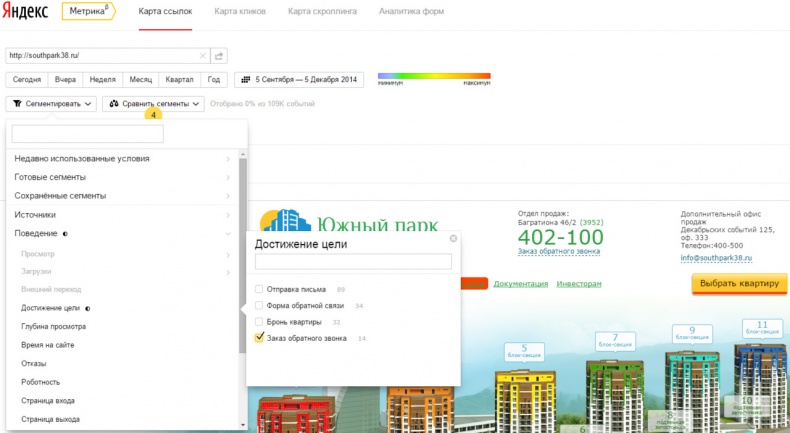This screenshot has height=433, width=790.
Task: Click the calendar icon in the date range
Action: (246, 80)
